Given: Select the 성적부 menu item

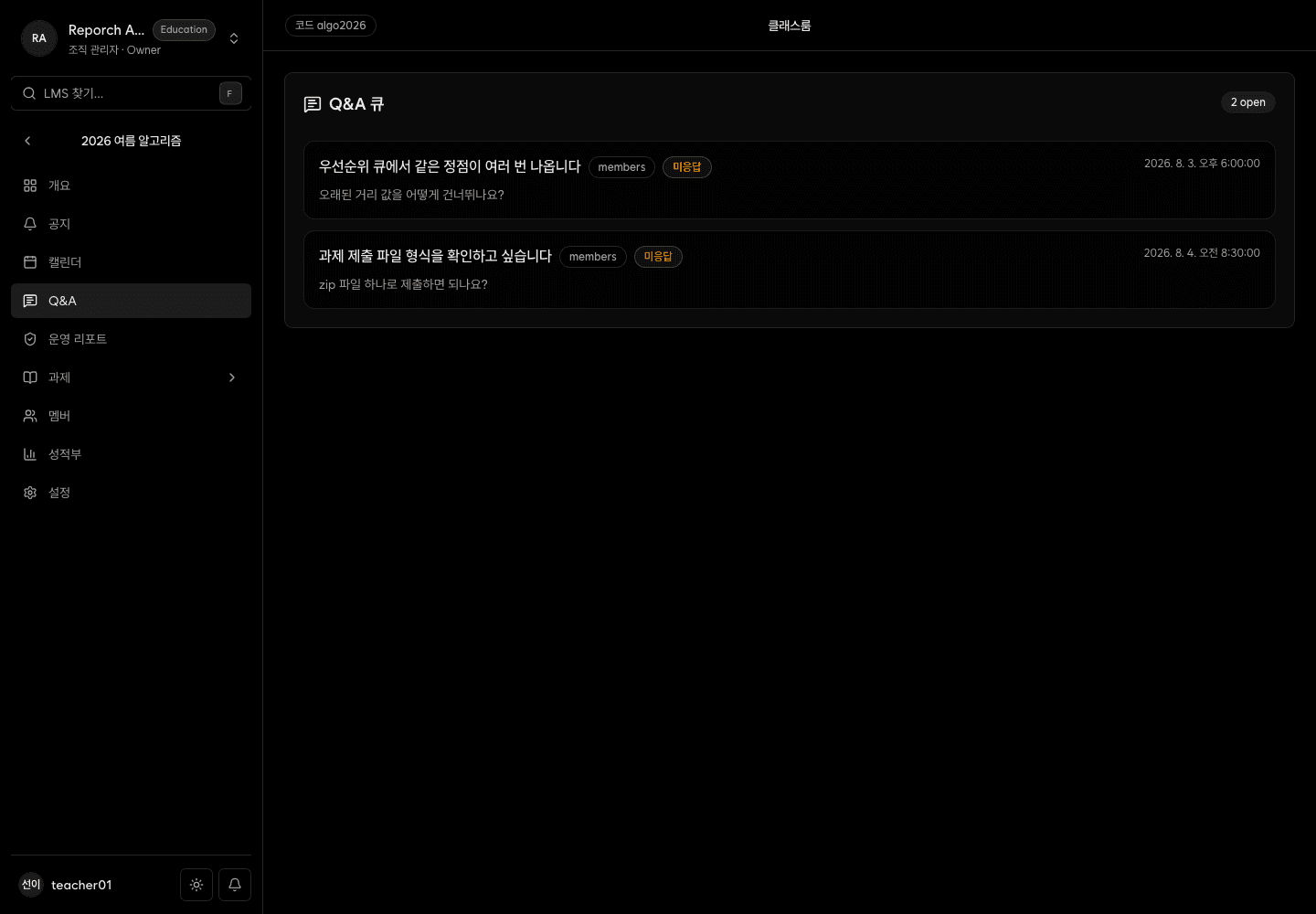Looking at the screenshot, I should pyautogui.click(x=131, y=454).
